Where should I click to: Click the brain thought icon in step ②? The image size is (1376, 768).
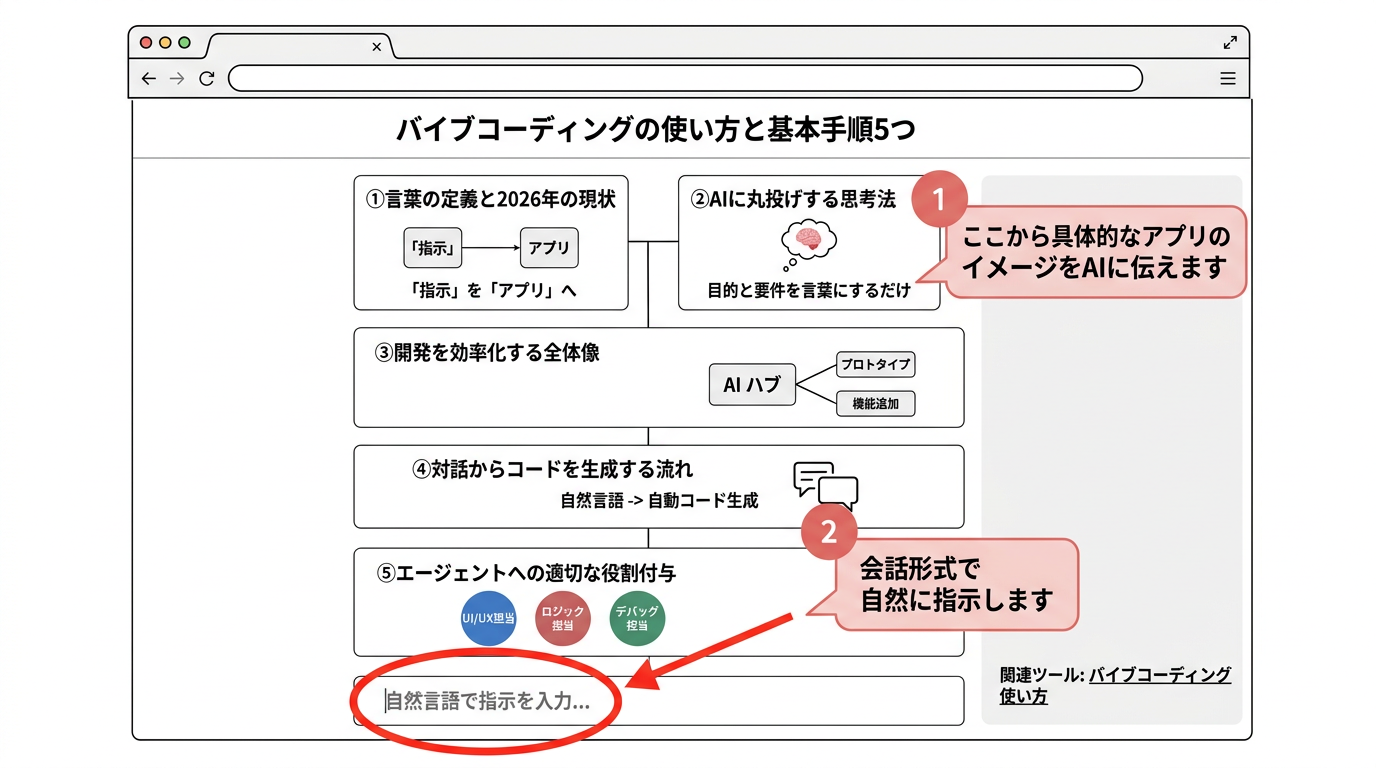[x=810, y=238]
